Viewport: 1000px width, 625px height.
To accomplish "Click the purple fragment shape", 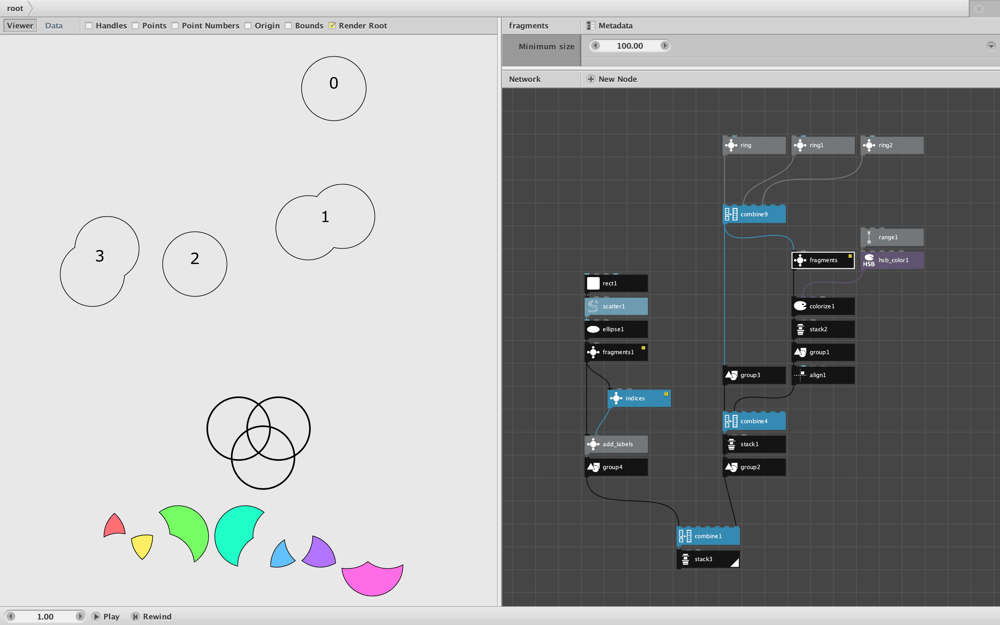I will coord(320,553).
